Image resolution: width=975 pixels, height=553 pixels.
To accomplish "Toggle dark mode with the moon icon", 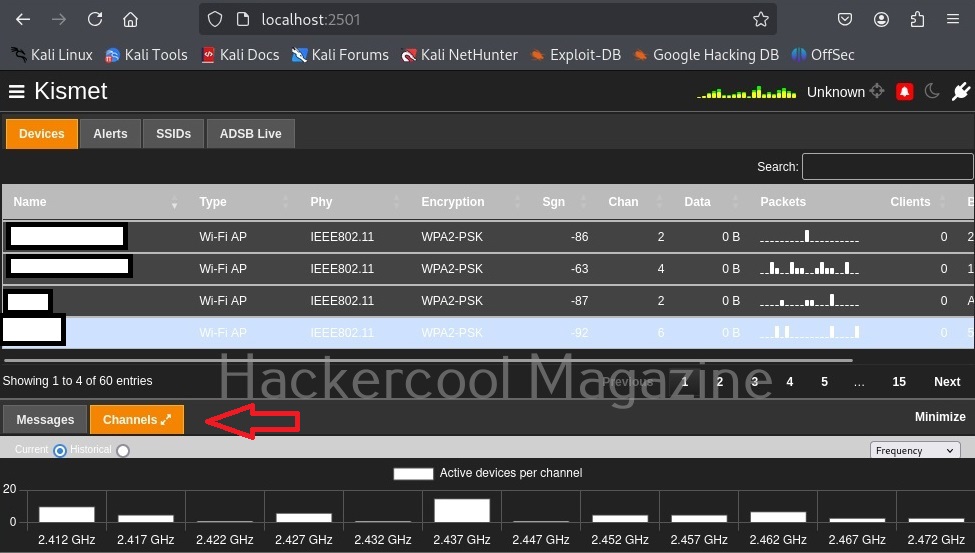I will click(931, 91).
